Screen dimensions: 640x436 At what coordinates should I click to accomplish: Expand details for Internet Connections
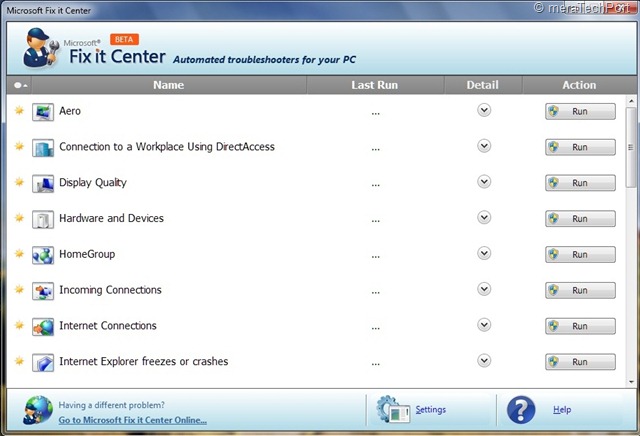(484, 325)
